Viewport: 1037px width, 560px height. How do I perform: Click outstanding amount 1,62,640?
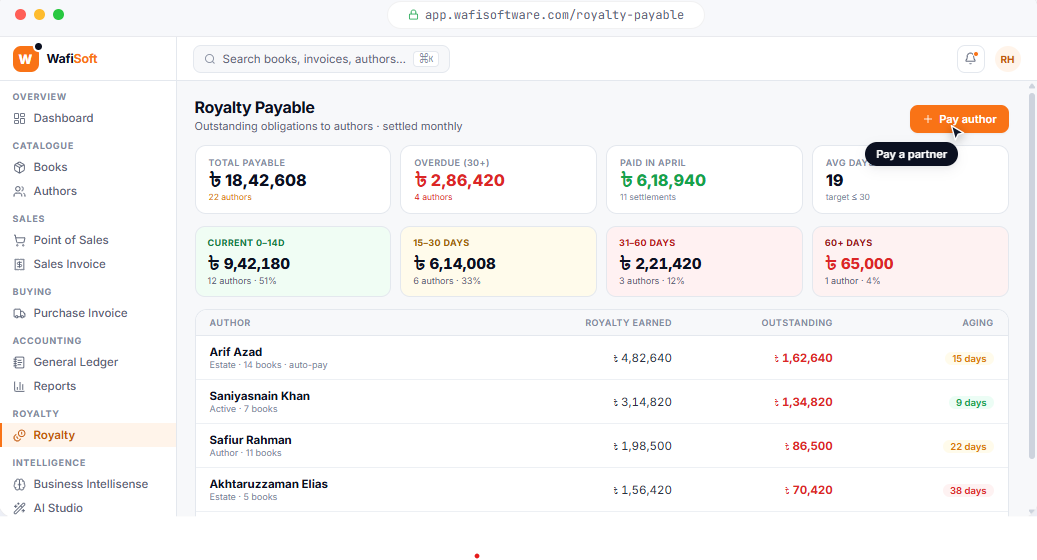tap(803, 358)
